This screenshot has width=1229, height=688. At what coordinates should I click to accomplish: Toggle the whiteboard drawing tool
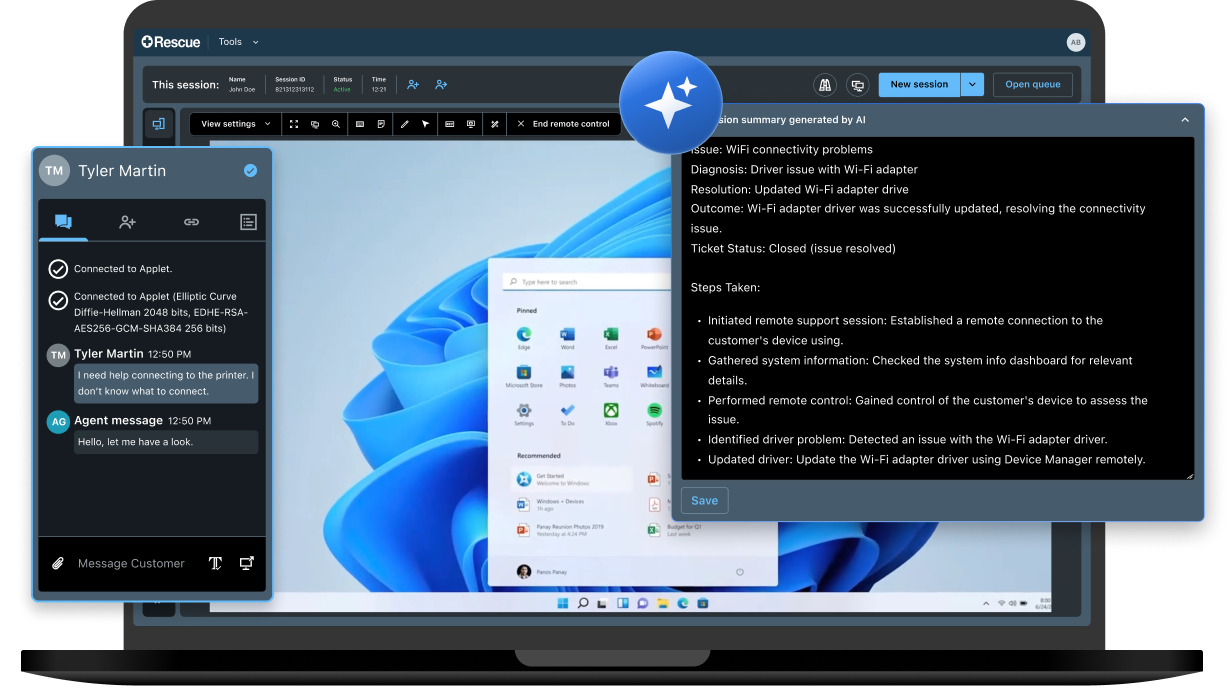click(360, 124)
